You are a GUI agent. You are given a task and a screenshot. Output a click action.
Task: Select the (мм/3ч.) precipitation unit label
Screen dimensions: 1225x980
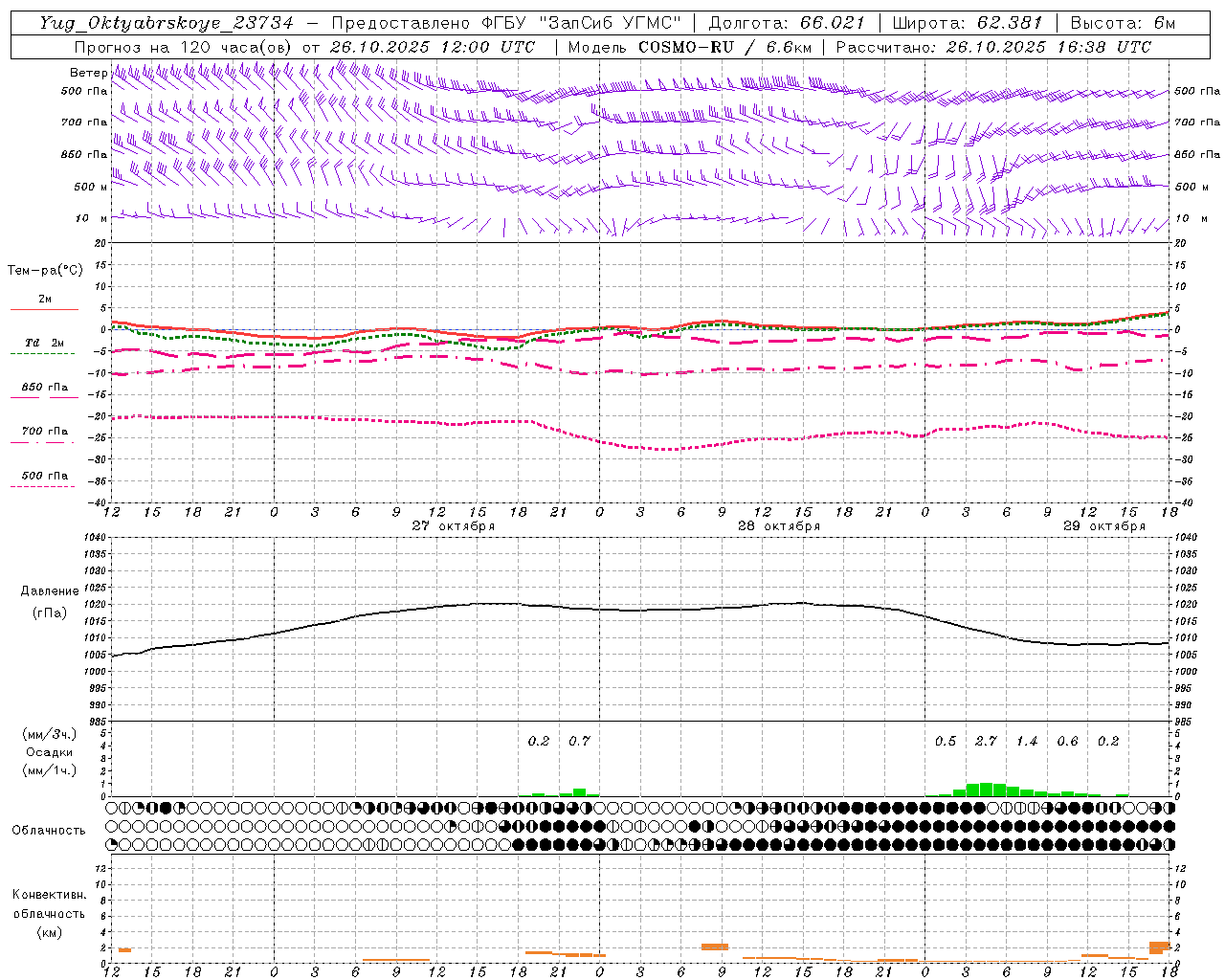[50, 734]
